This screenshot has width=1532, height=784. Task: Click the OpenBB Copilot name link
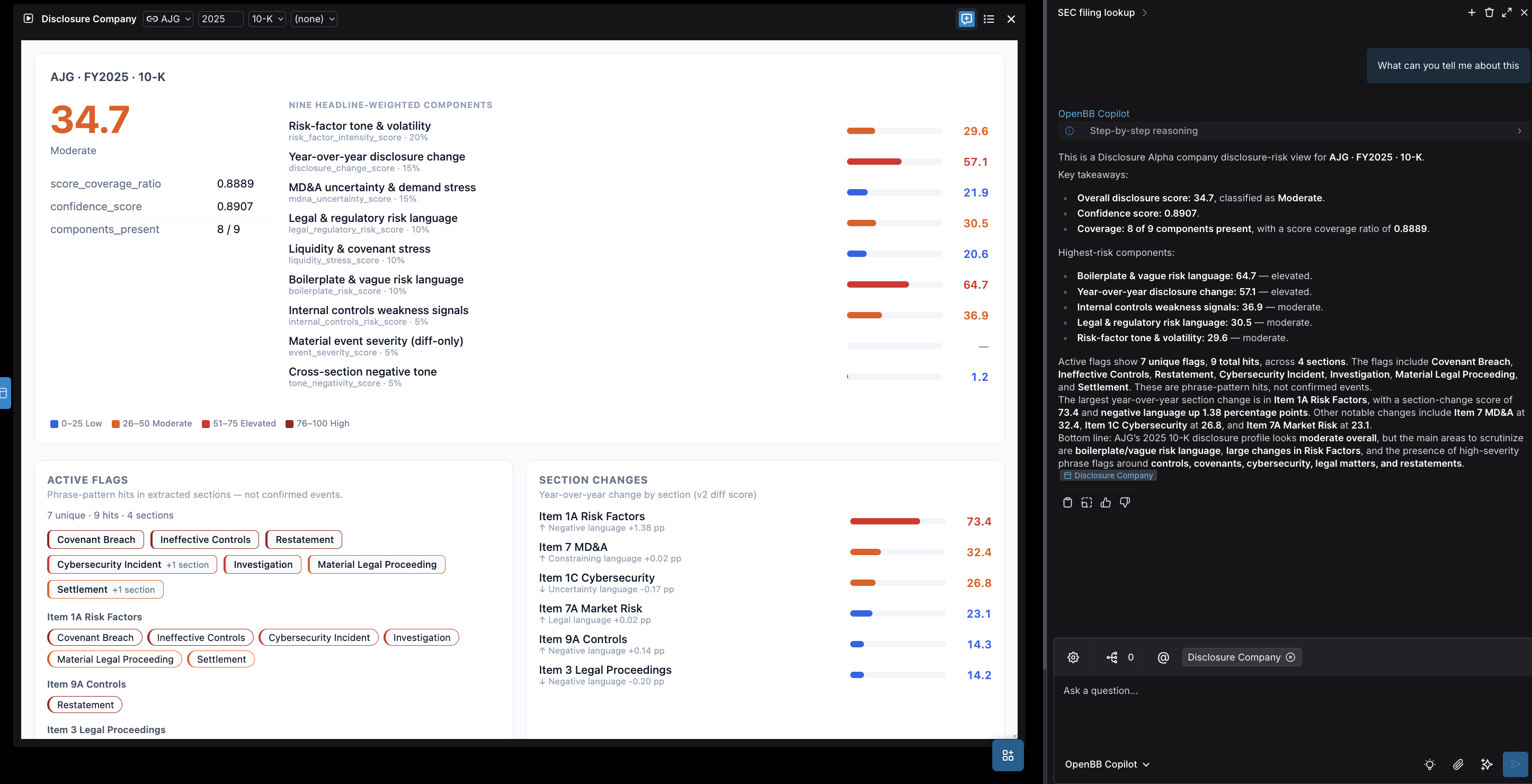tap(1093, 113)
